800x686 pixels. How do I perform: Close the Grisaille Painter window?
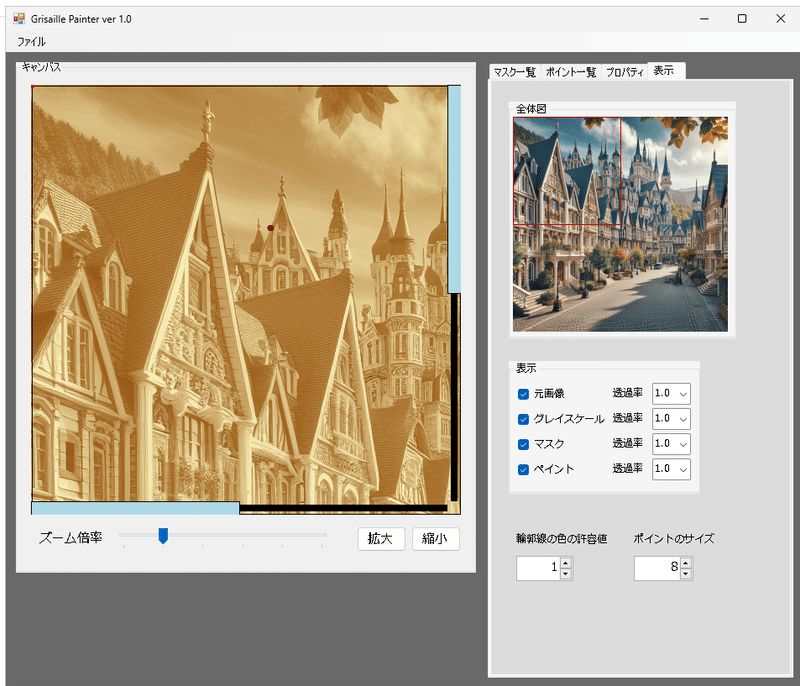(781, 19)
